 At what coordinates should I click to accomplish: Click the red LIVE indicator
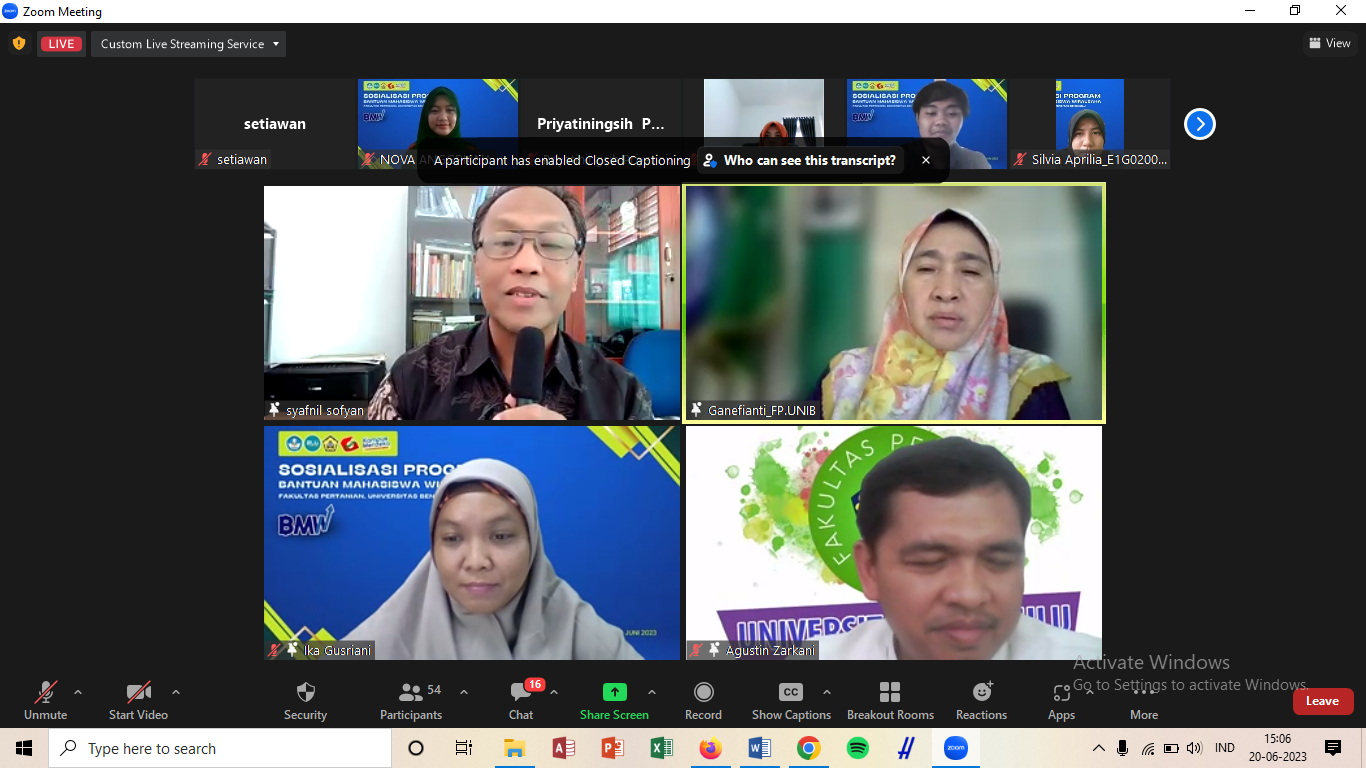[x=61, y=44]
